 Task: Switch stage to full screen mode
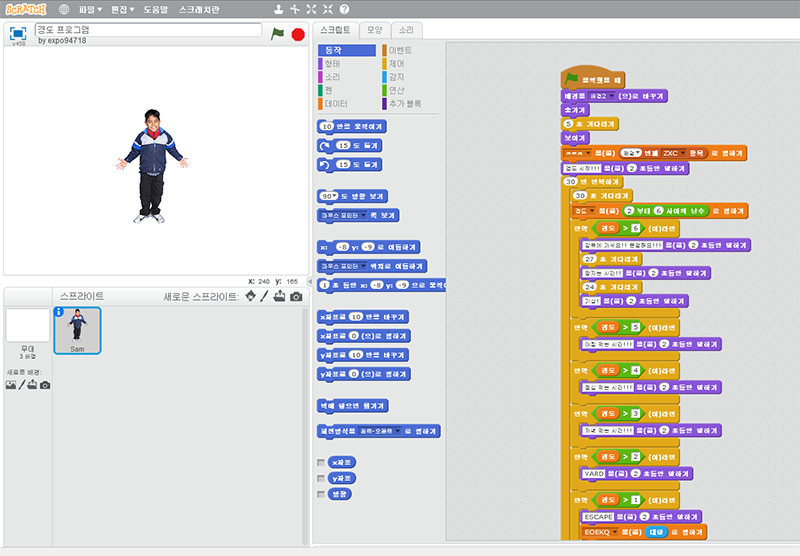pos(18,33)
